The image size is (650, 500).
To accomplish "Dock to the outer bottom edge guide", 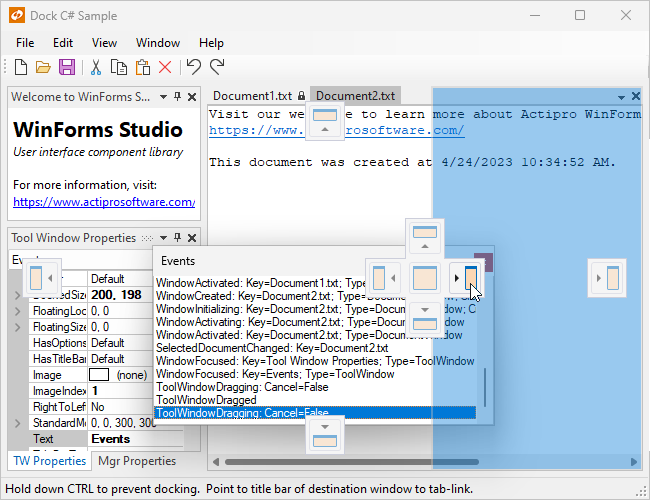I will 325,434.
